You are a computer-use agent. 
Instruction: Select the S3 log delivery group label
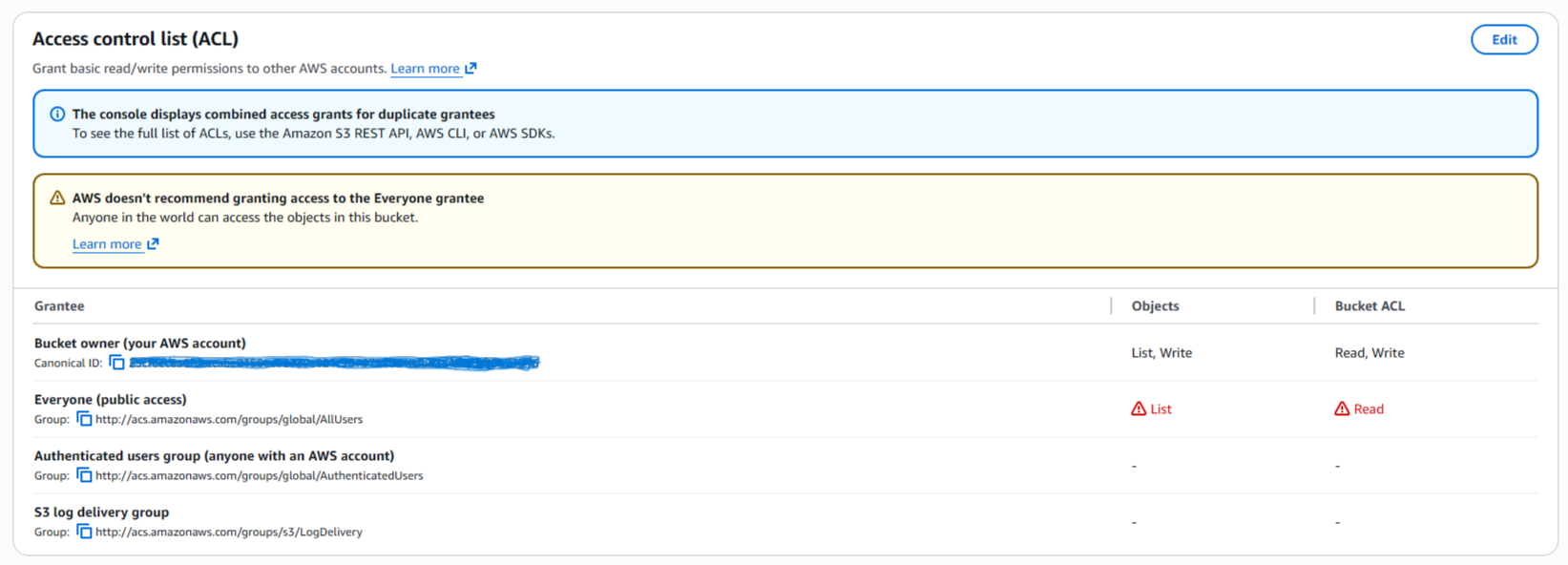click(101, 513)
